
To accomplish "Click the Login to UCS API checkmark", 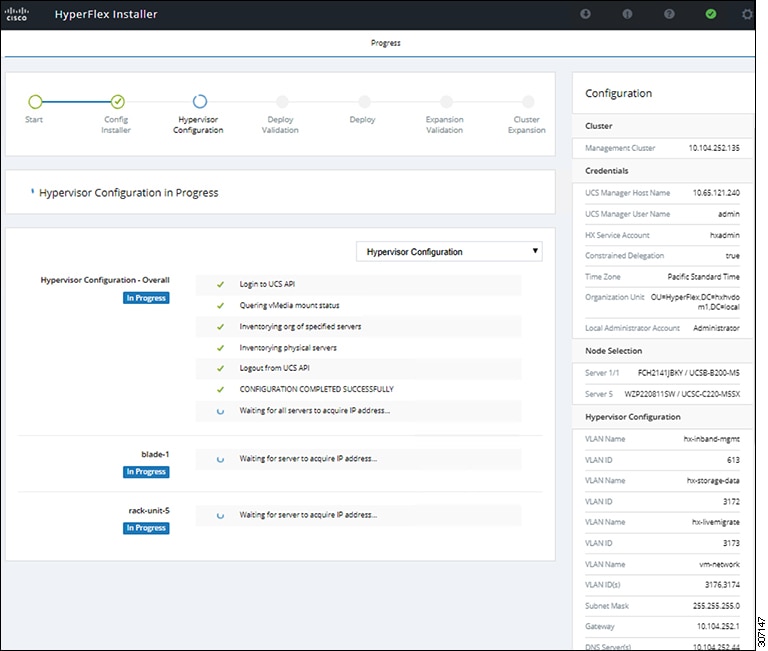I will pos(220,285).
